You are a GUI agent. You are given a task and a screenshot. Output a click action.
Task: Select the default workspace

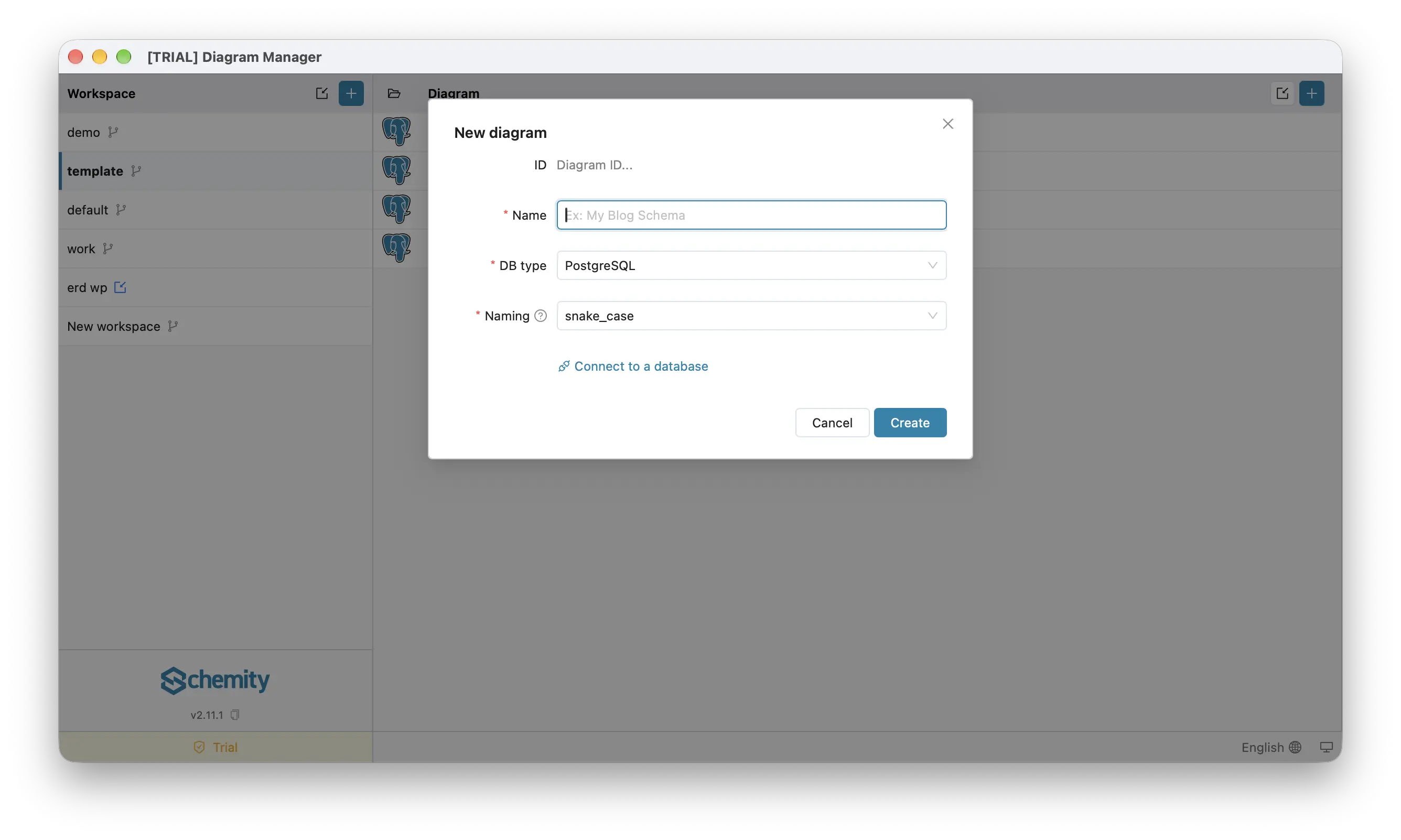pos(215,210)
